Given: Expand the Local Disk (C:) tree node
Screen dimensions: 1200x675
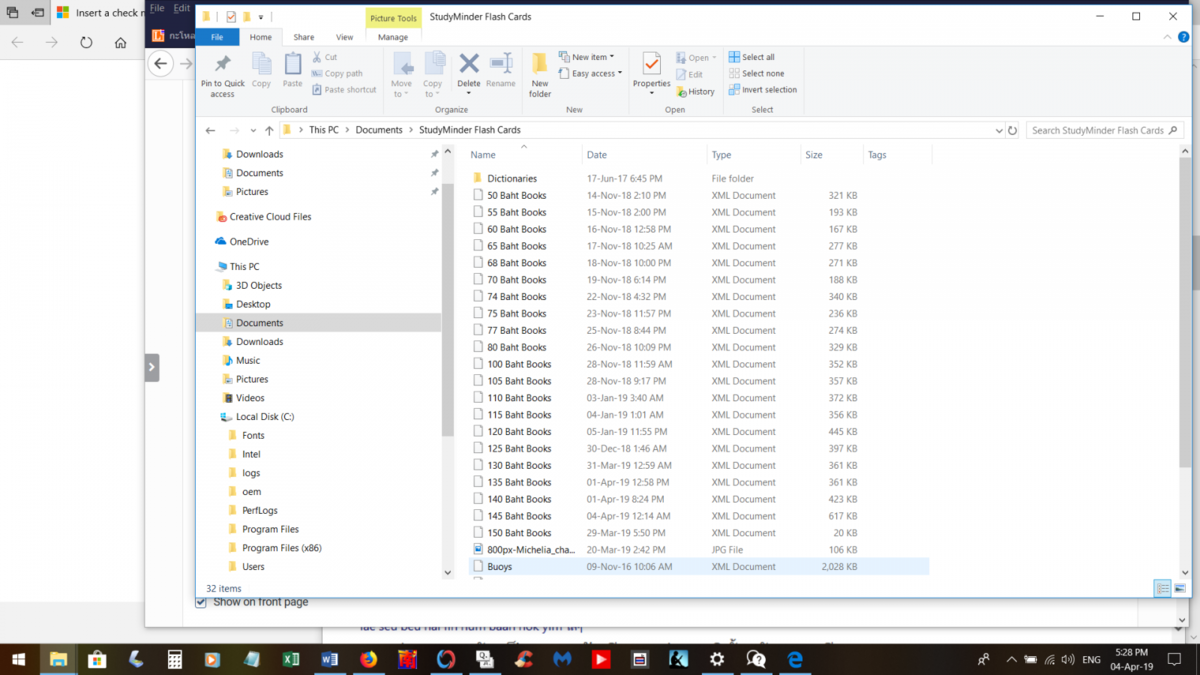Looking at the screenshot, I should pos(212,417).
